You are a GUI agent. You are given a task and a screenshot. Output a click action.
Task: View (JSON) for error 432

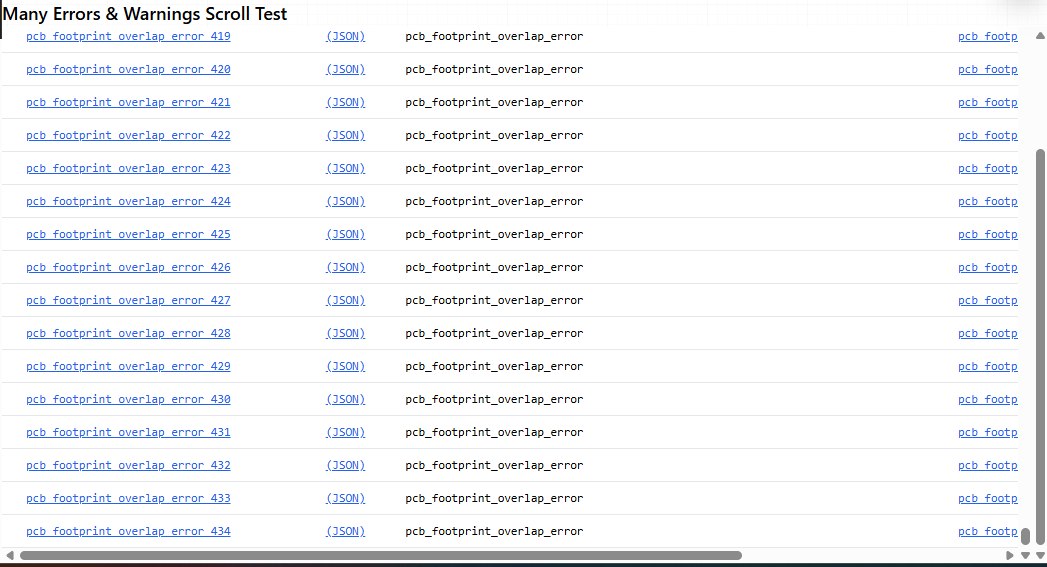tap(345, 465)
